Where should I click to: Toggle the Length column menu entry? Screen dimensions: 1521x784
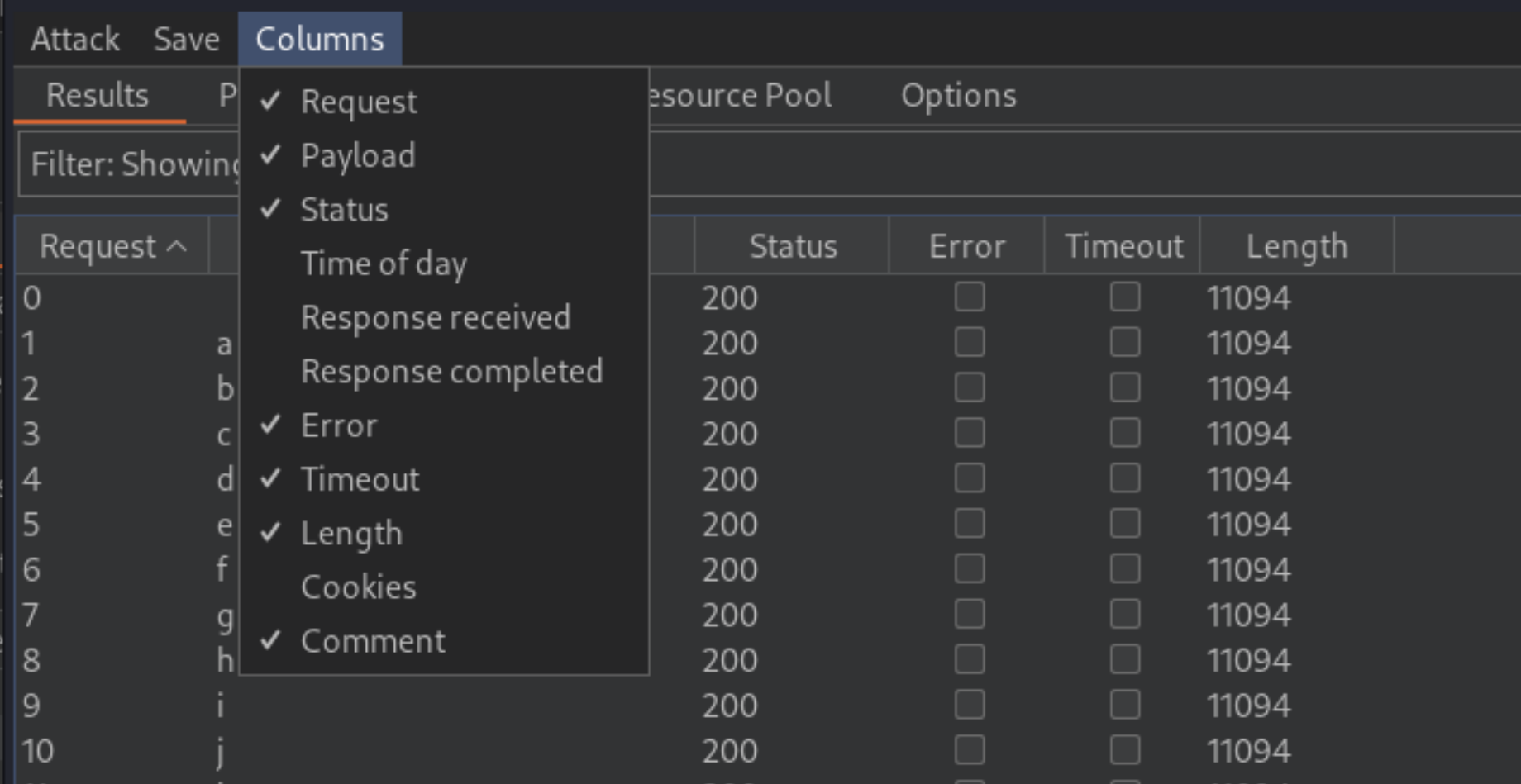coord(351,534)
